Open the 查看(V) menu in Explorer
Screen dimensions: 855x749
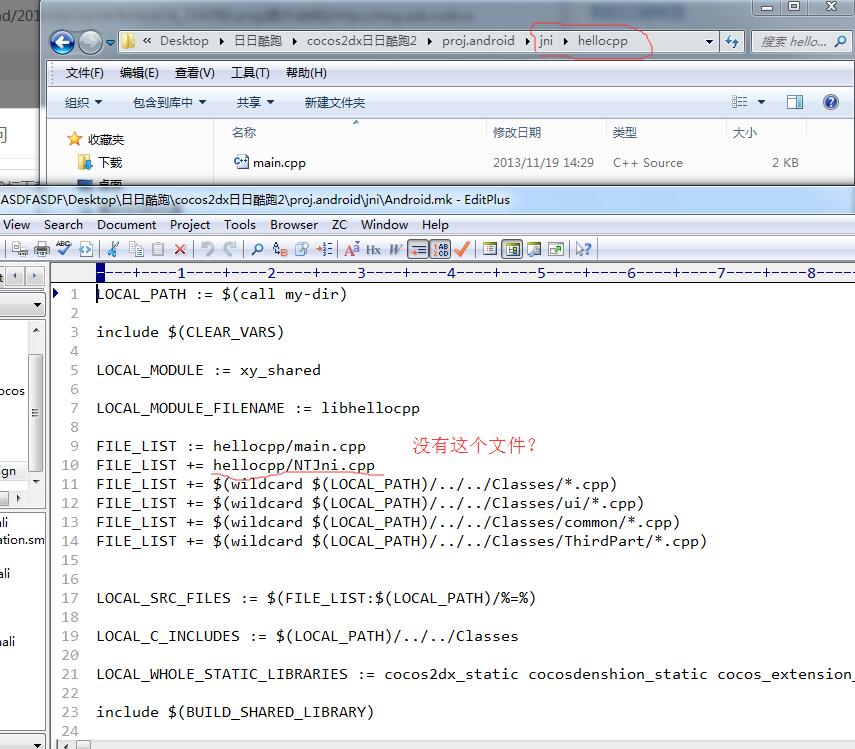point(194,73)
